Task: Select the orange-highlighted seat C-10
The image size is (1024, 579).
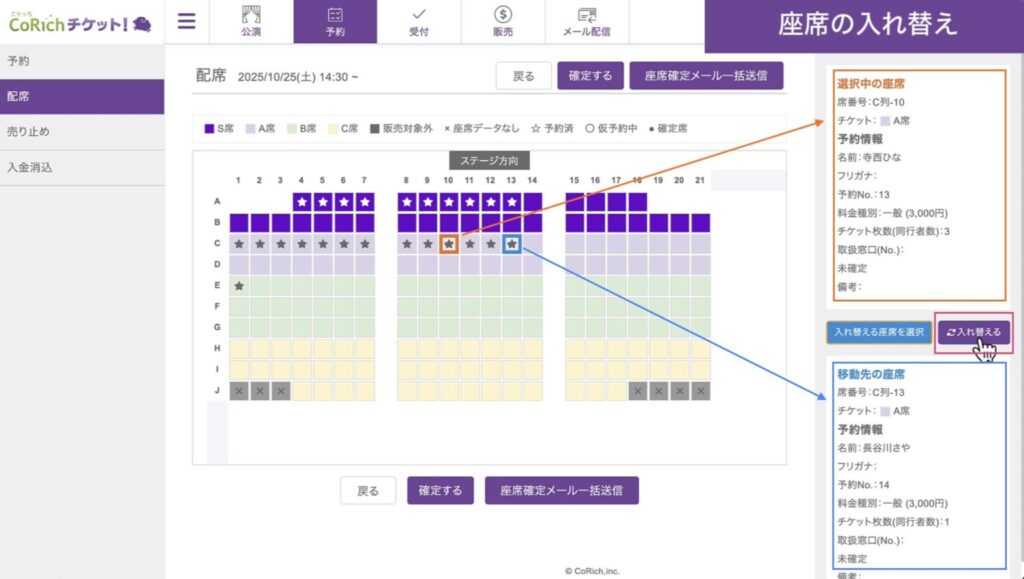Action: [449, 243]
